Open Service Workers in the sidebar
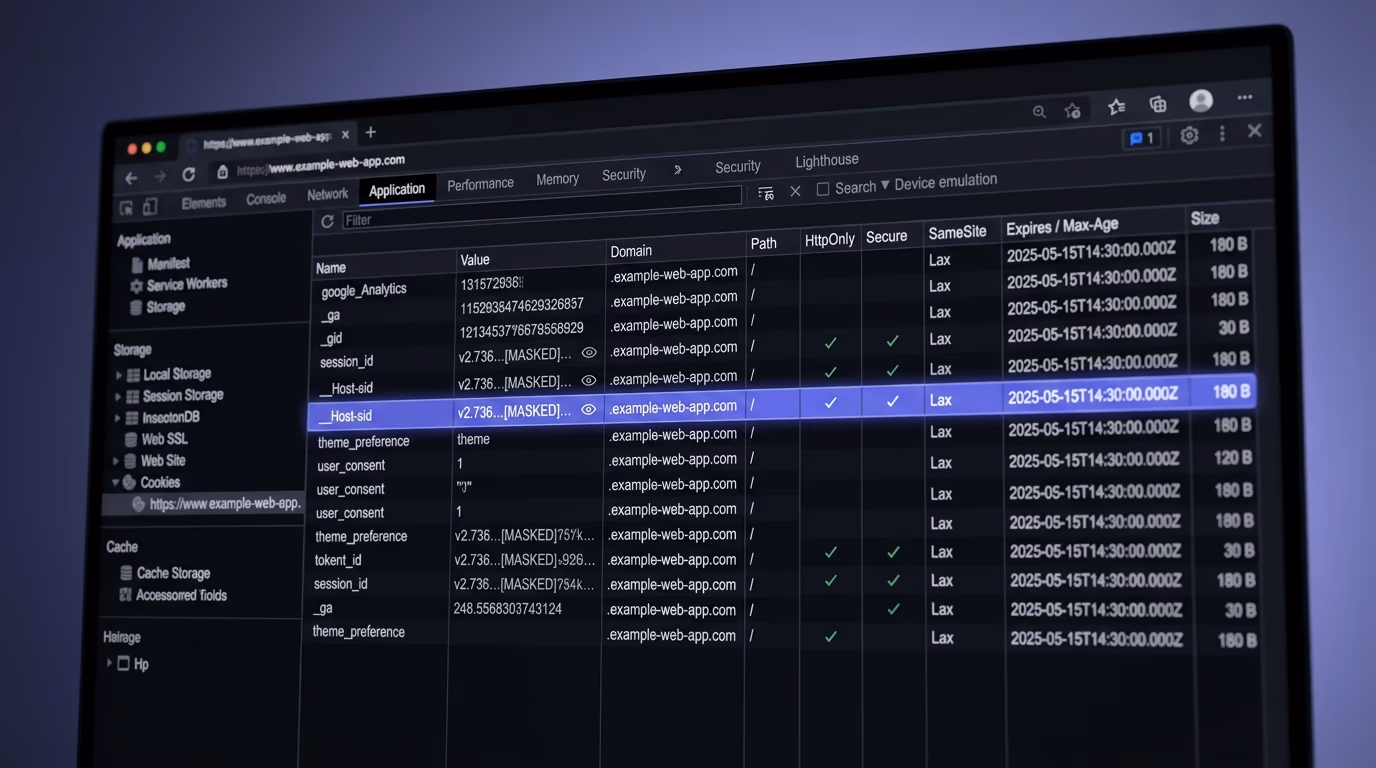1376x768 pixels. pyautogui.click(x=186, y=285)
